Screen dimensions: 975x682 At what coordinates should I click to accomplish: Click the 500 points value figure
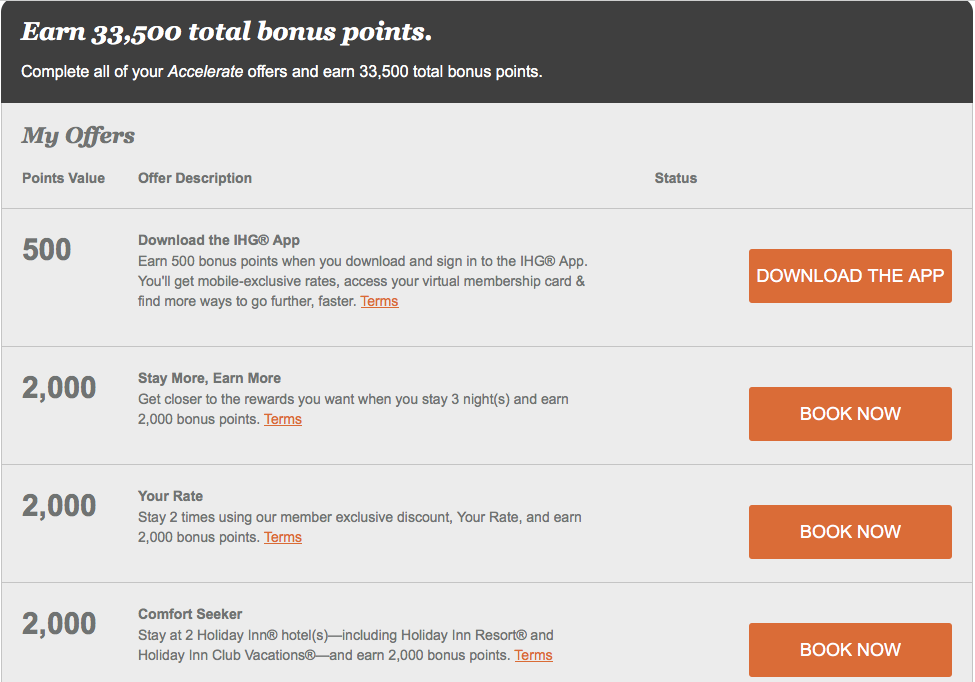point(47,250)
